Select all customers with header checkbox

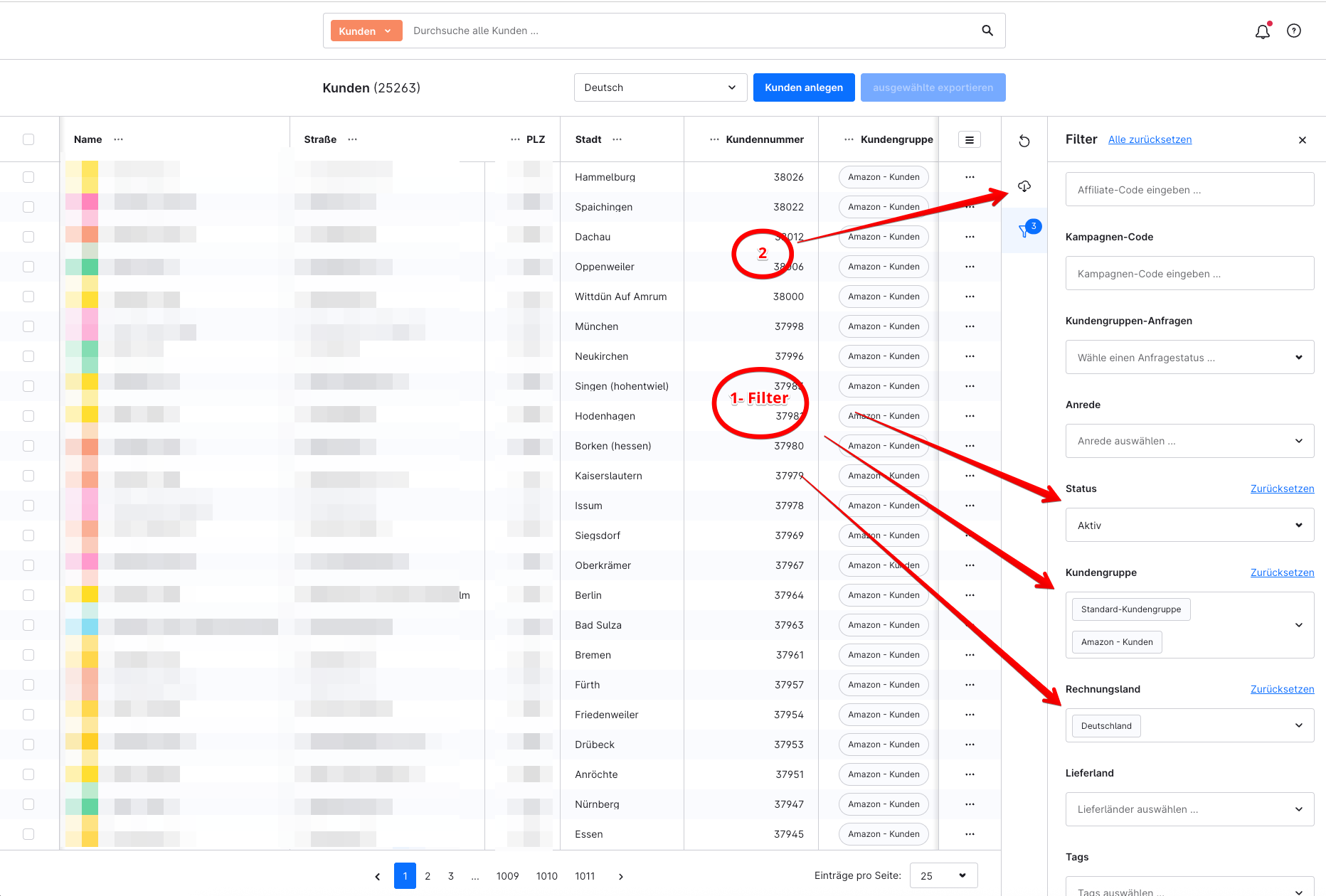(28, 139)
